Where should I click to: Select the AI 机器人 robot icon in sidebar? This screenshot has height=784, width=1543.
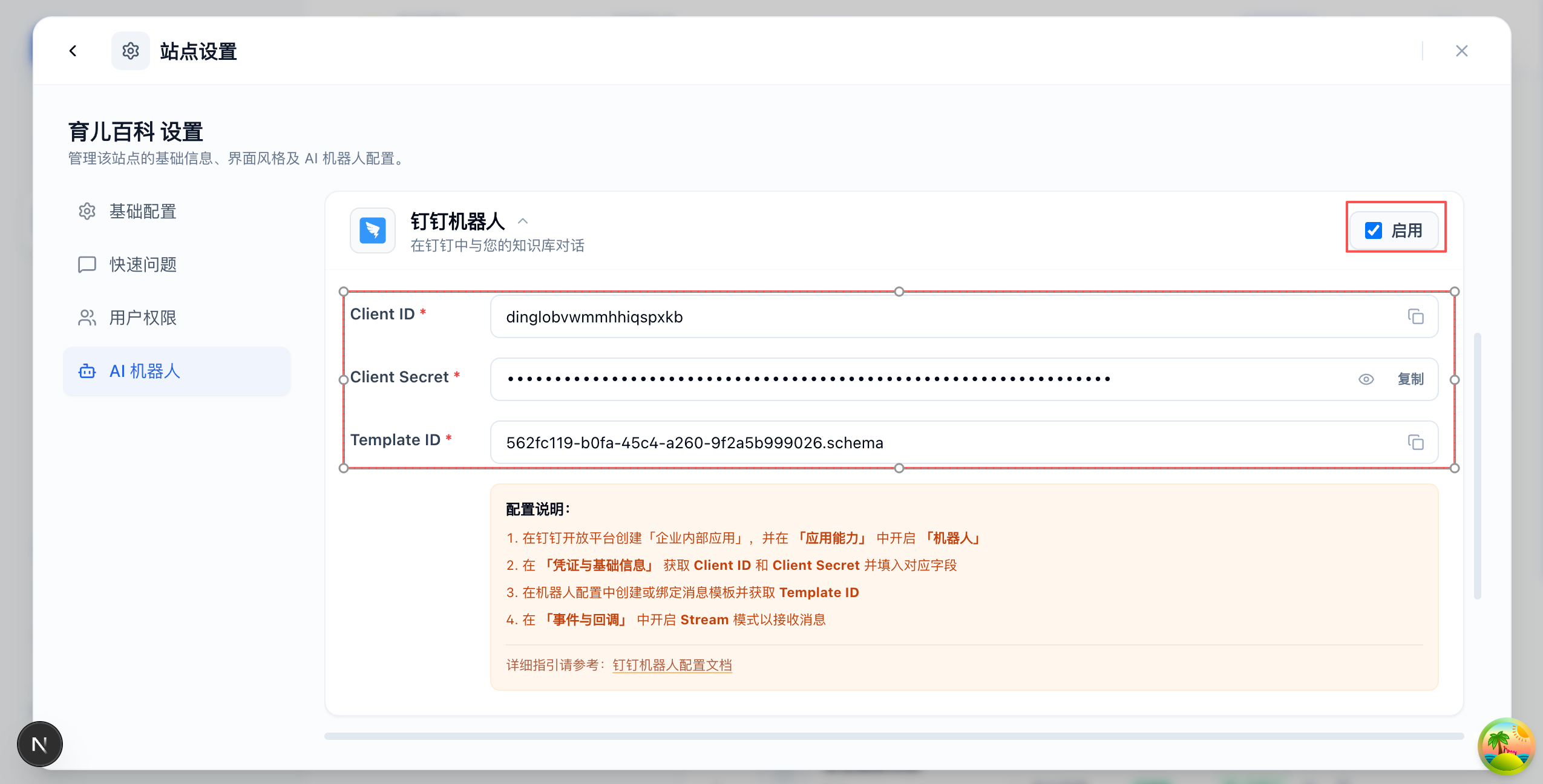click(x=87, y=371)
